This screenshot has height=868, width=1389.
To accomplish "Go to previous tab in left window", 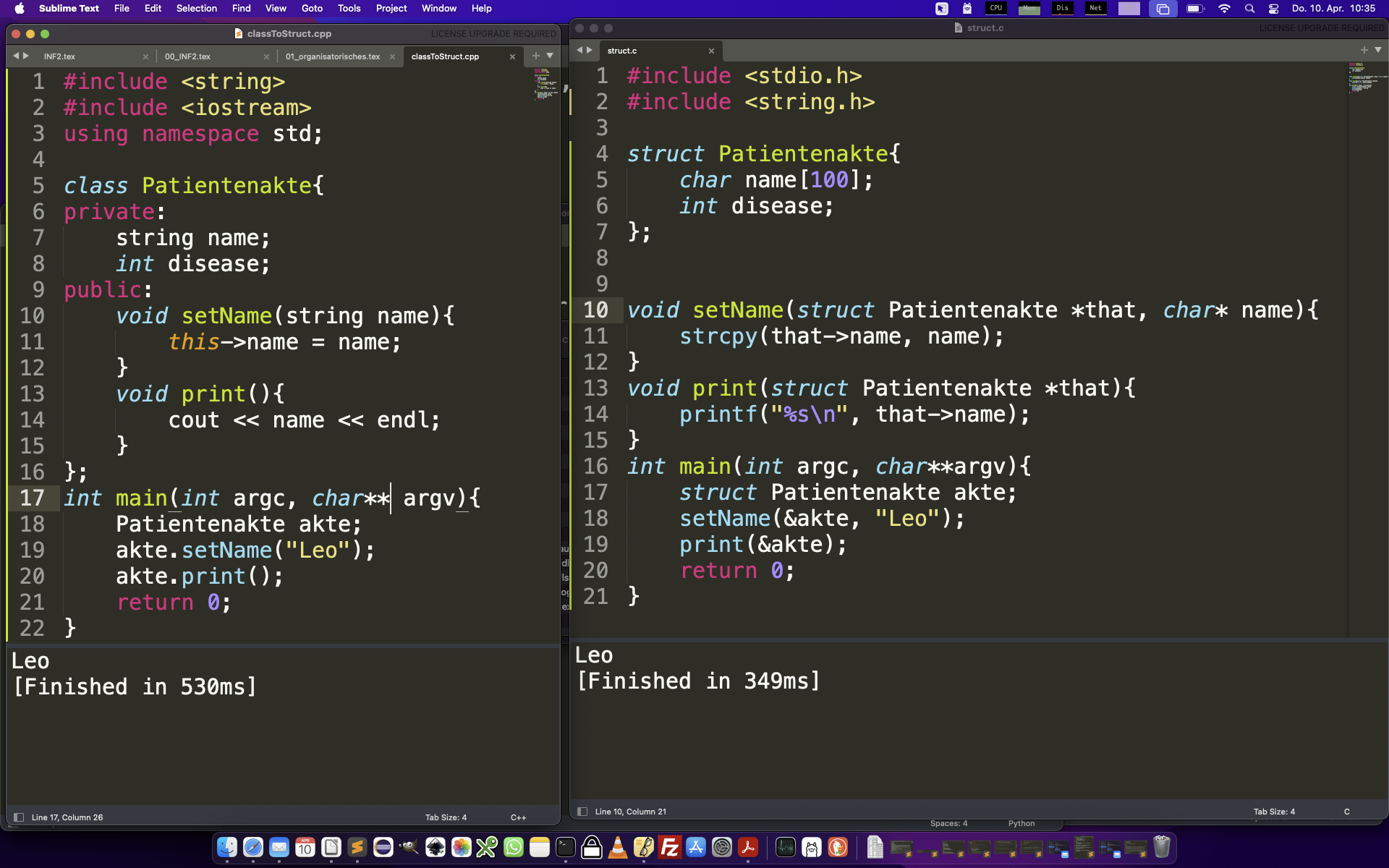I will [16, 56].
